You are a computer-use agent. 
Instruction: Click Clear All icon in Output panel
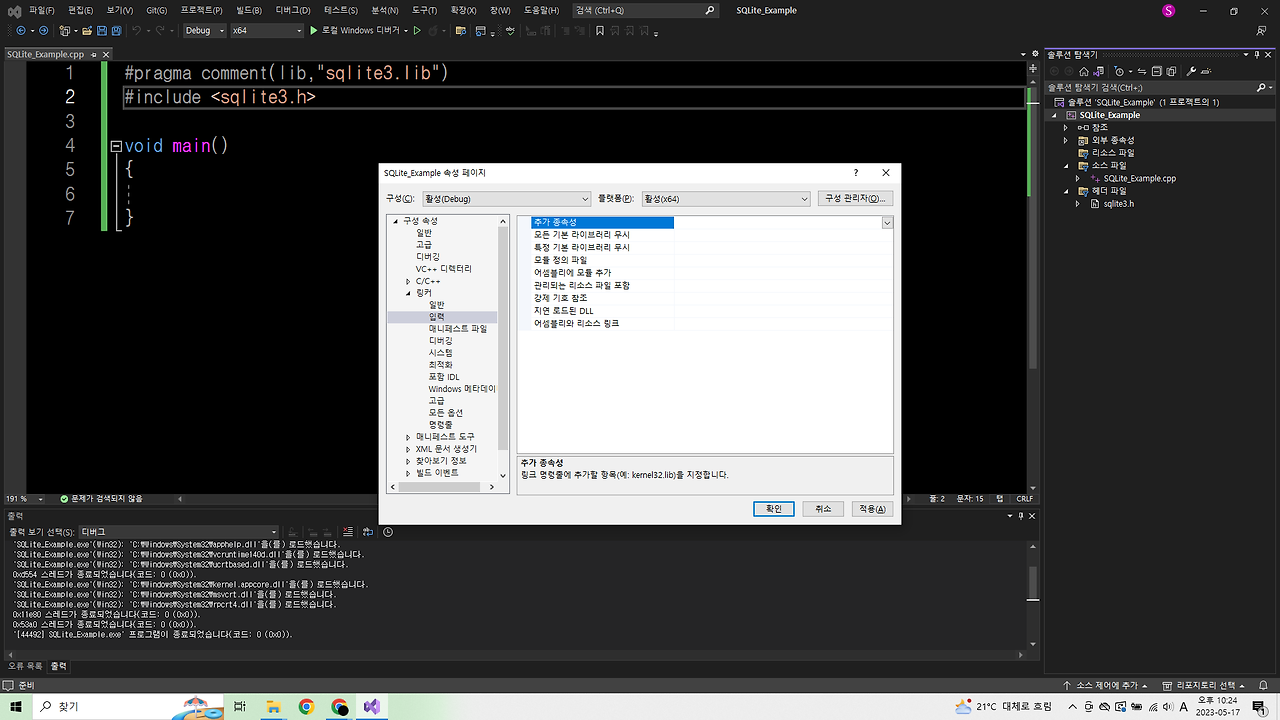pyautogui.click(x=348, y=532)
